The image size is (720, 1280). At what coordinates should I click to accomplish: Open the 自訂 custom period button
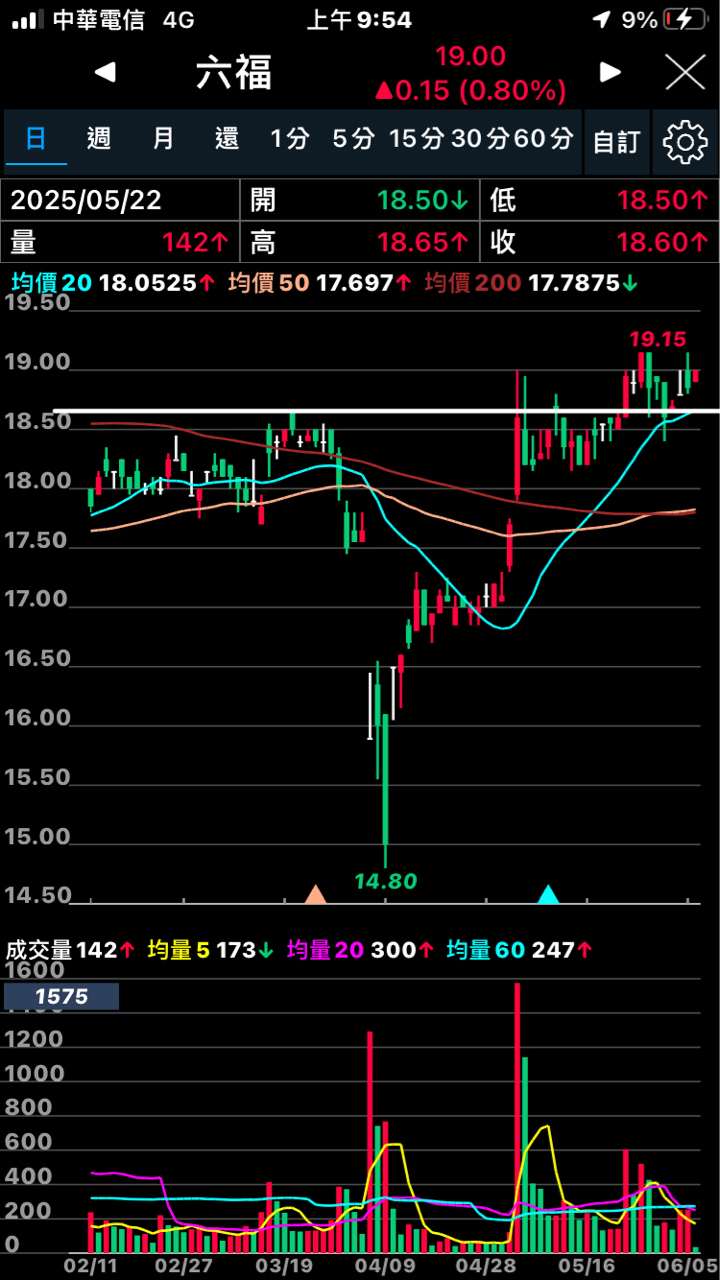point(616,142)
